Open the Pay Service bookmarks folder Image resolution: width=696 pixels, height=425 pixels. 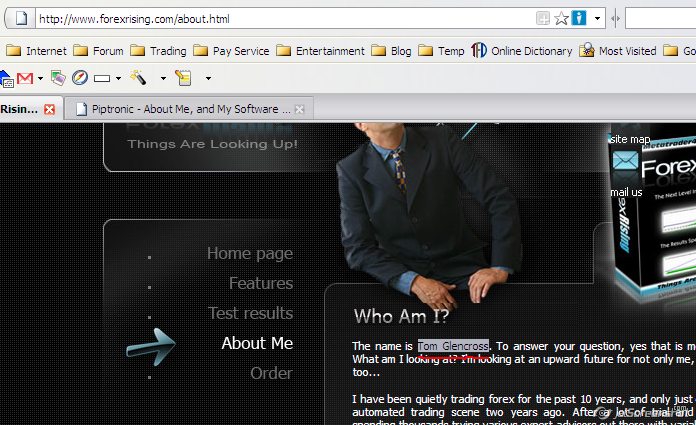(231, 51)
